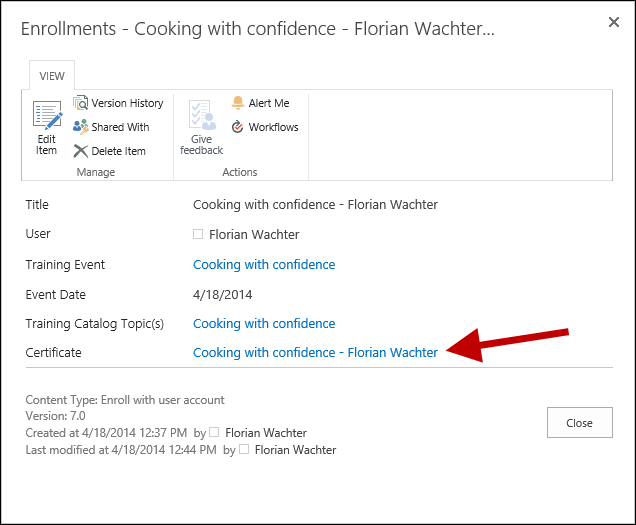The height and width of the screenshot is (525, 636).
Task: Click the Edit Item icon
Action: point(47,116)
